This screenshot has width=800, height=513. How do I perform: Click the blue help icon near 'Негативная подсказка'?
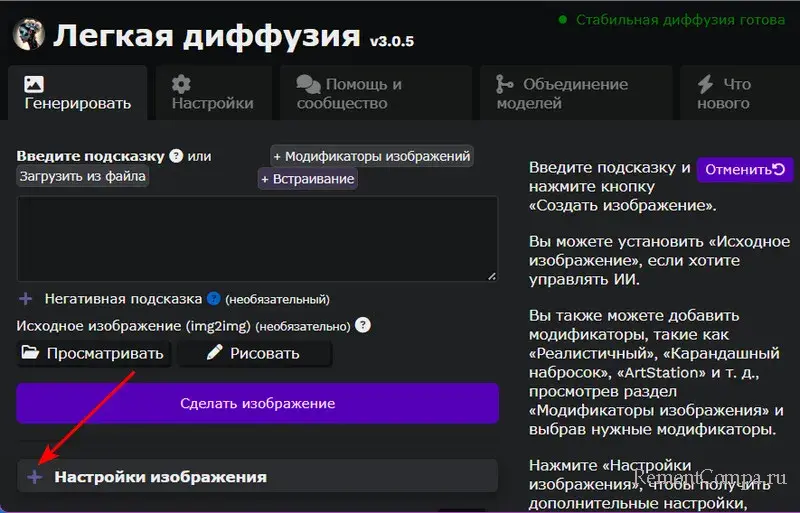213,298
